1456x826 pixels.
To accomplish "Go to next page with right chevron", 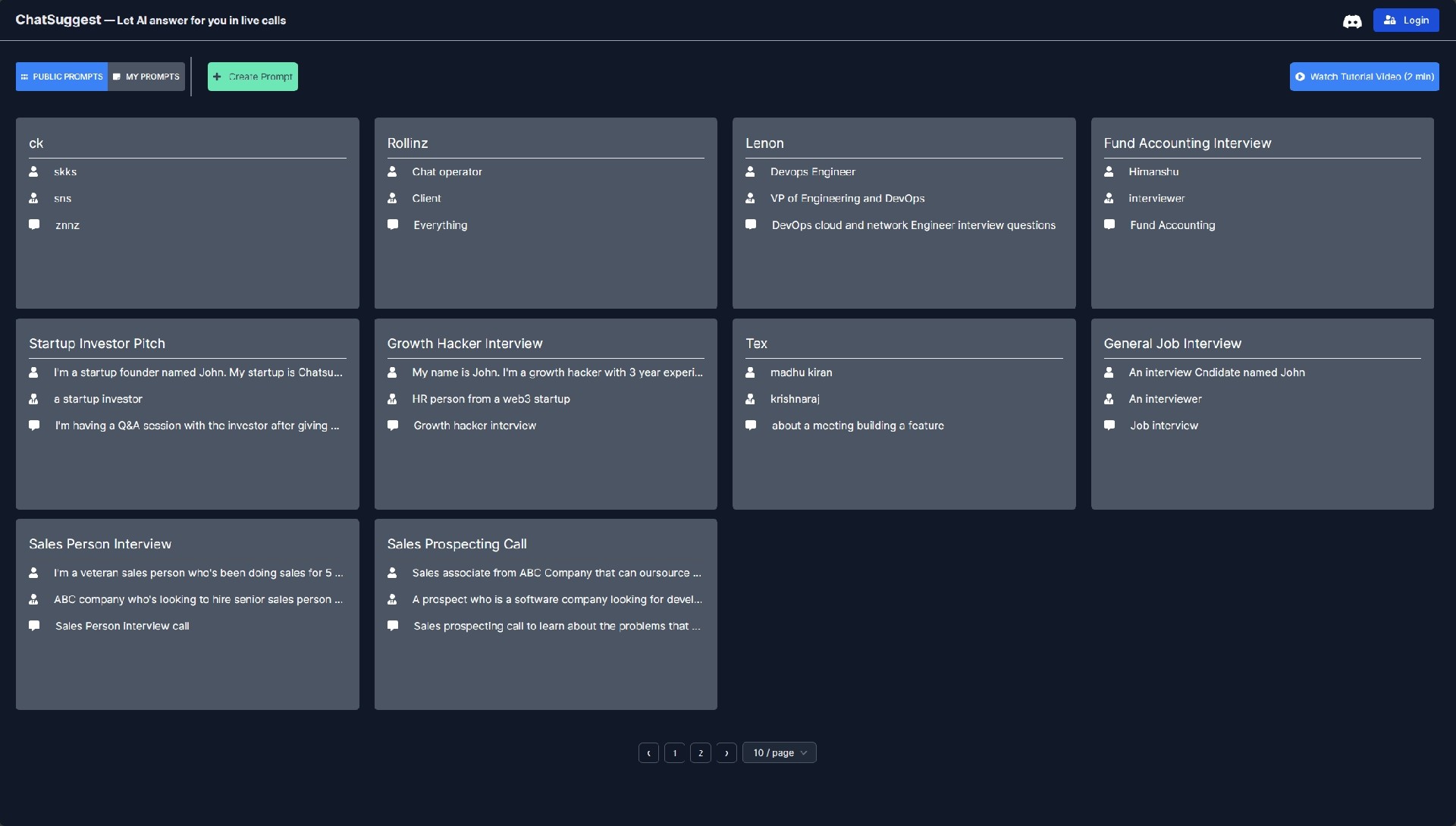I will [726, 752].
